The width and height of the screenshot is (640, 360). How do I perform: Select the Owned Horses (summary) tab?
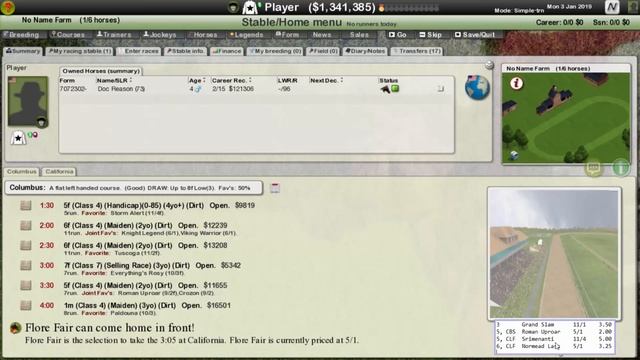coord(101,71)
